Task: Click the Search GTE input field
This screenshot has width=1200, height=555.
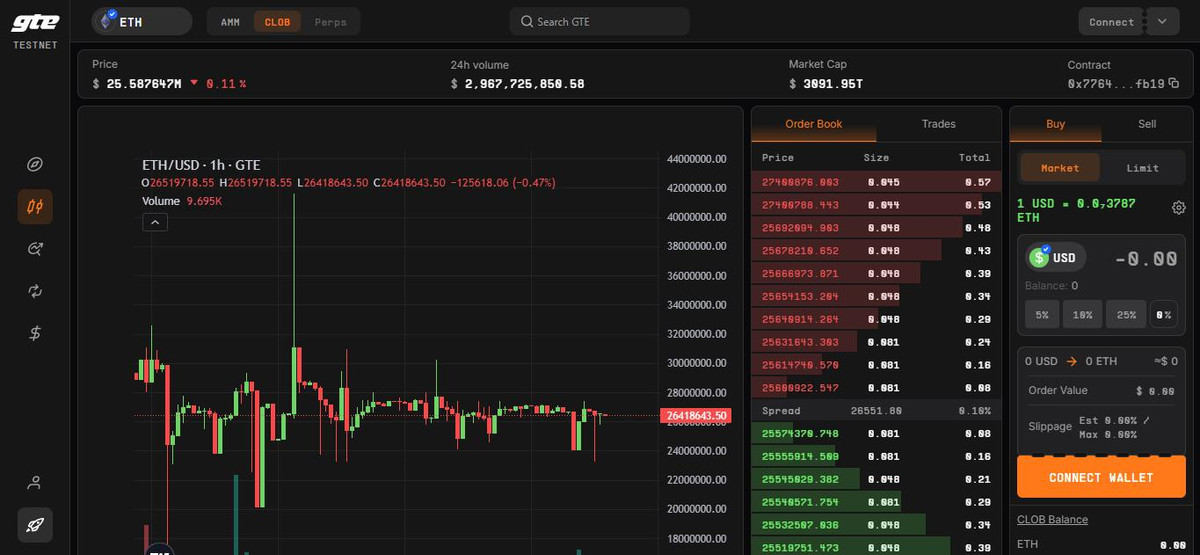Action: 598,22
